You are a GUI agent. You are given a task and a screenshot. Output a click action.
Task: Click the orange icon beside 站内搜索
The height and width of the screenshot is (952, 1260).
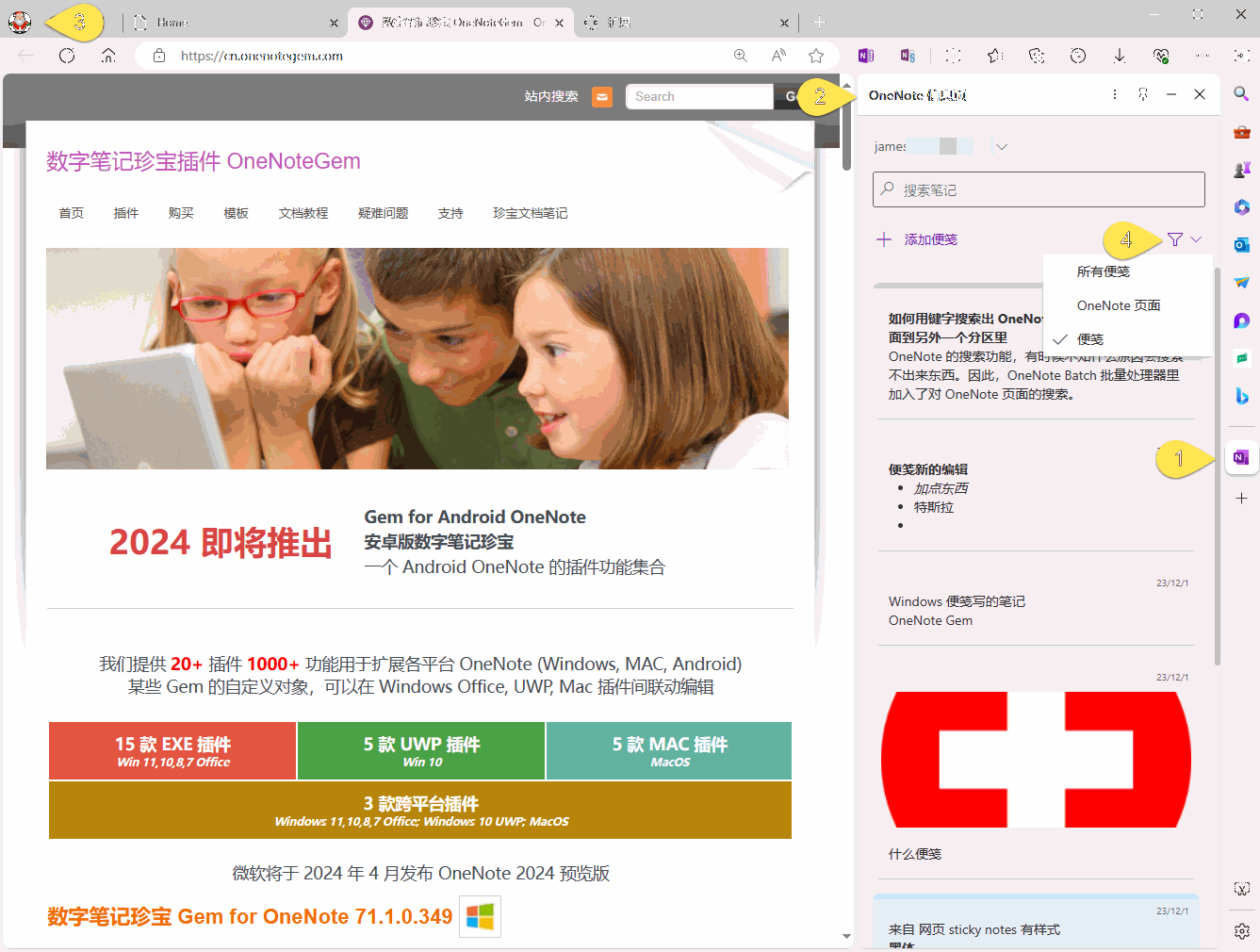tap(601, 96)
